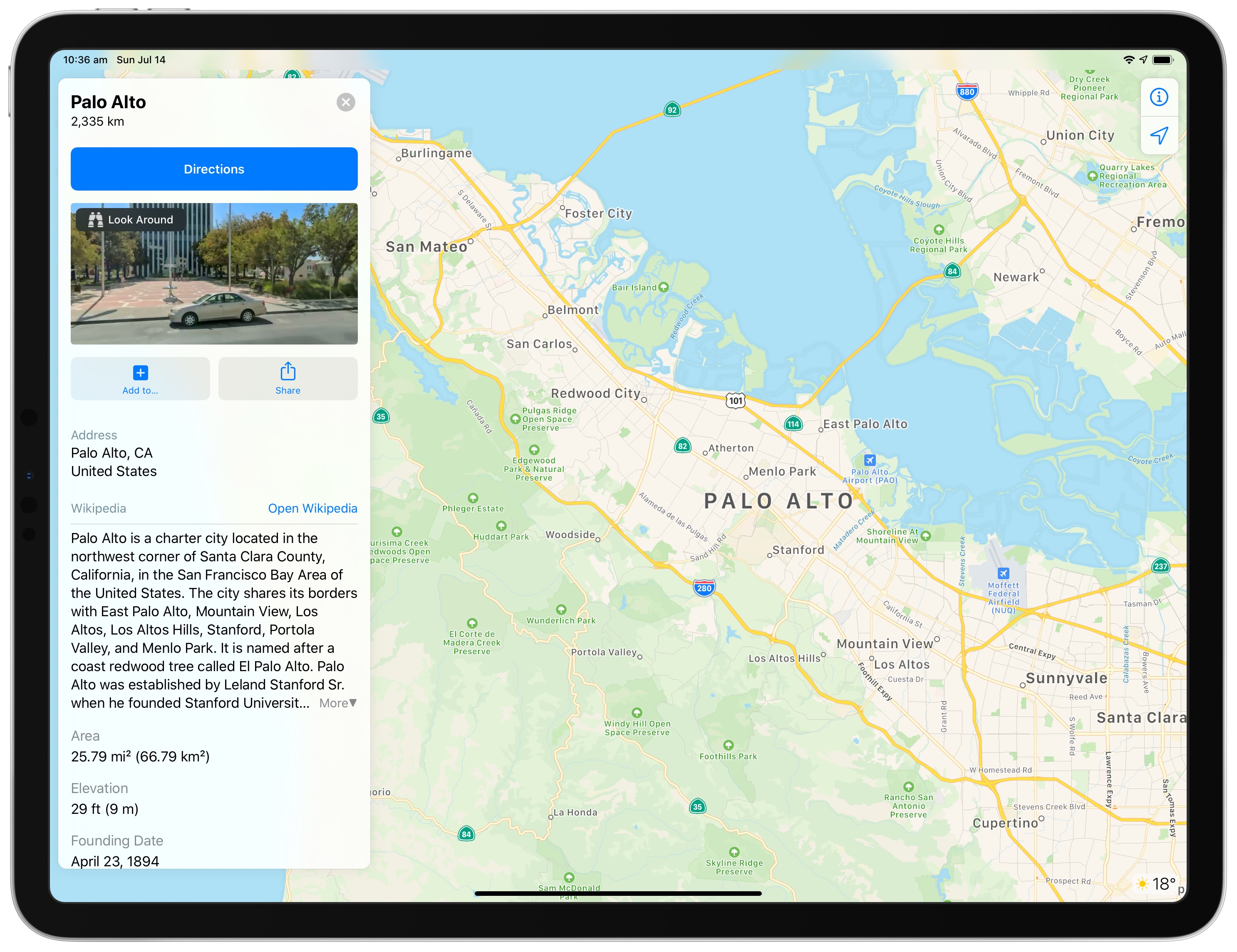
Task: Select the Foster City label
Action: click(x=598, y=213)
